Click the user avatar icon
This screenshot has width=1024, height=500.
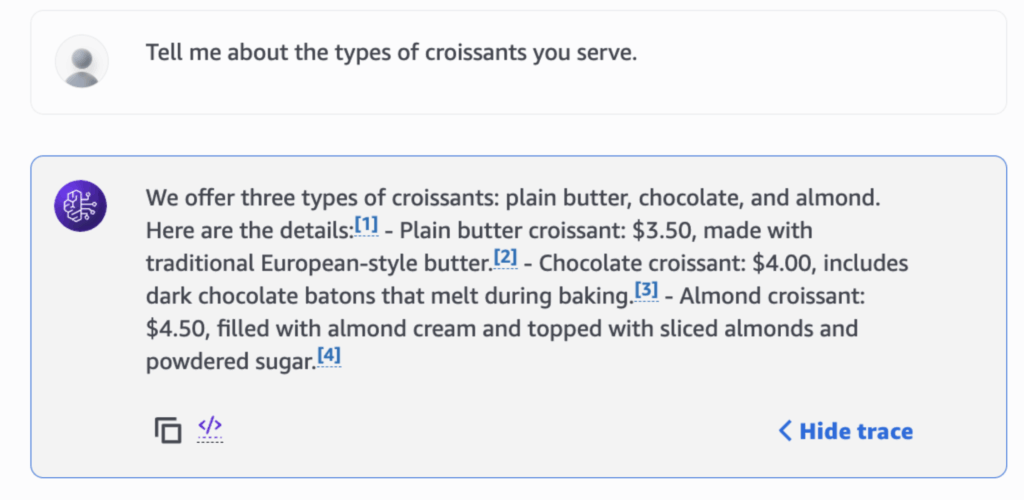81,60
